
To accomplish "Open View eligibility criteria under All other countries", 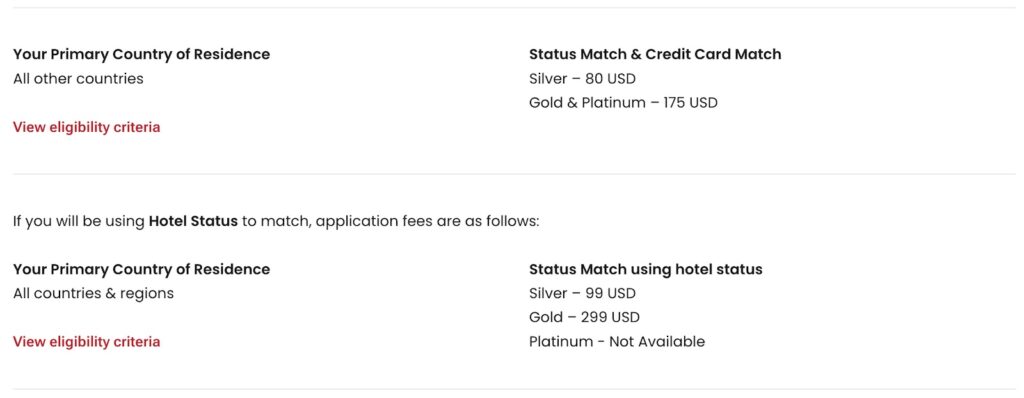I will [86, 127].
